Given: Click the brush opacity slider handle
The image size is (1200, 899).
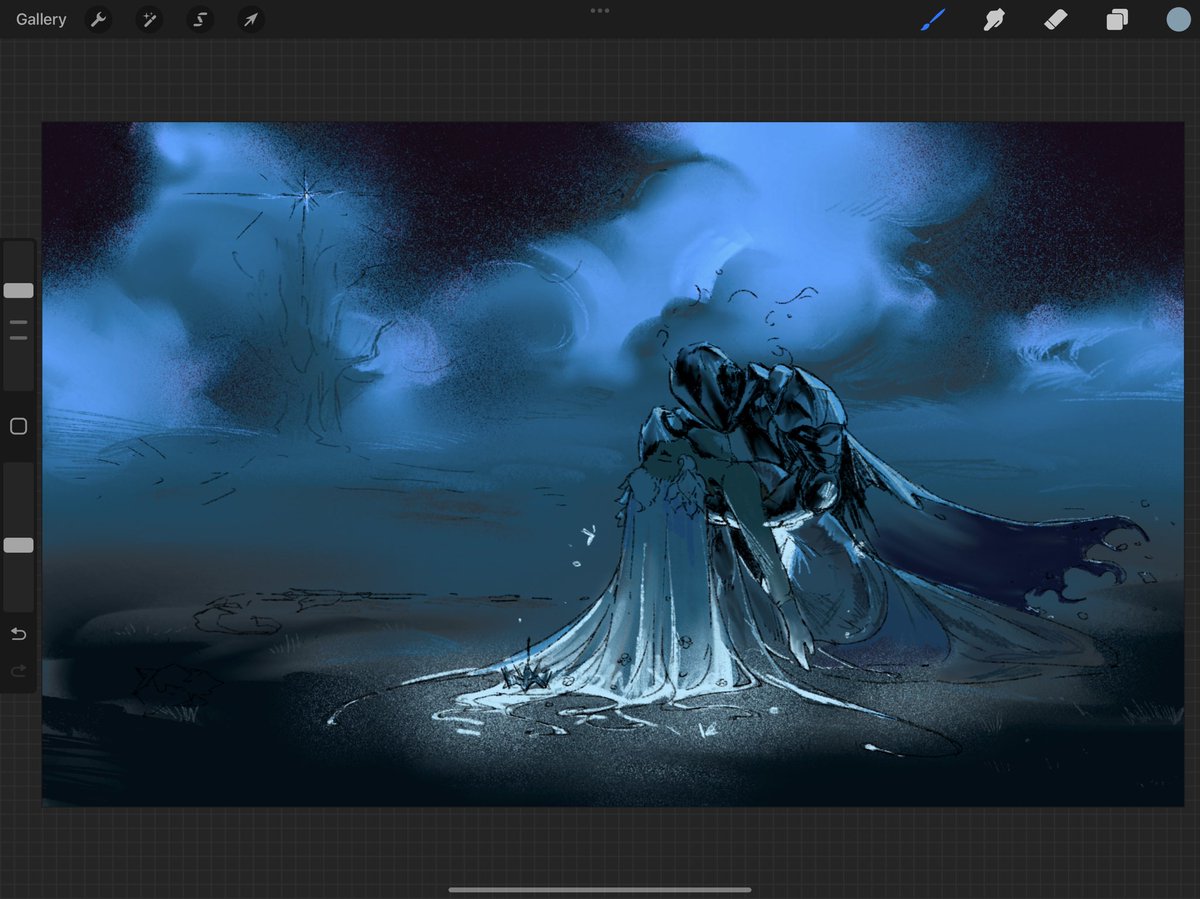Looking at the screenshot, I should (18, 545).
